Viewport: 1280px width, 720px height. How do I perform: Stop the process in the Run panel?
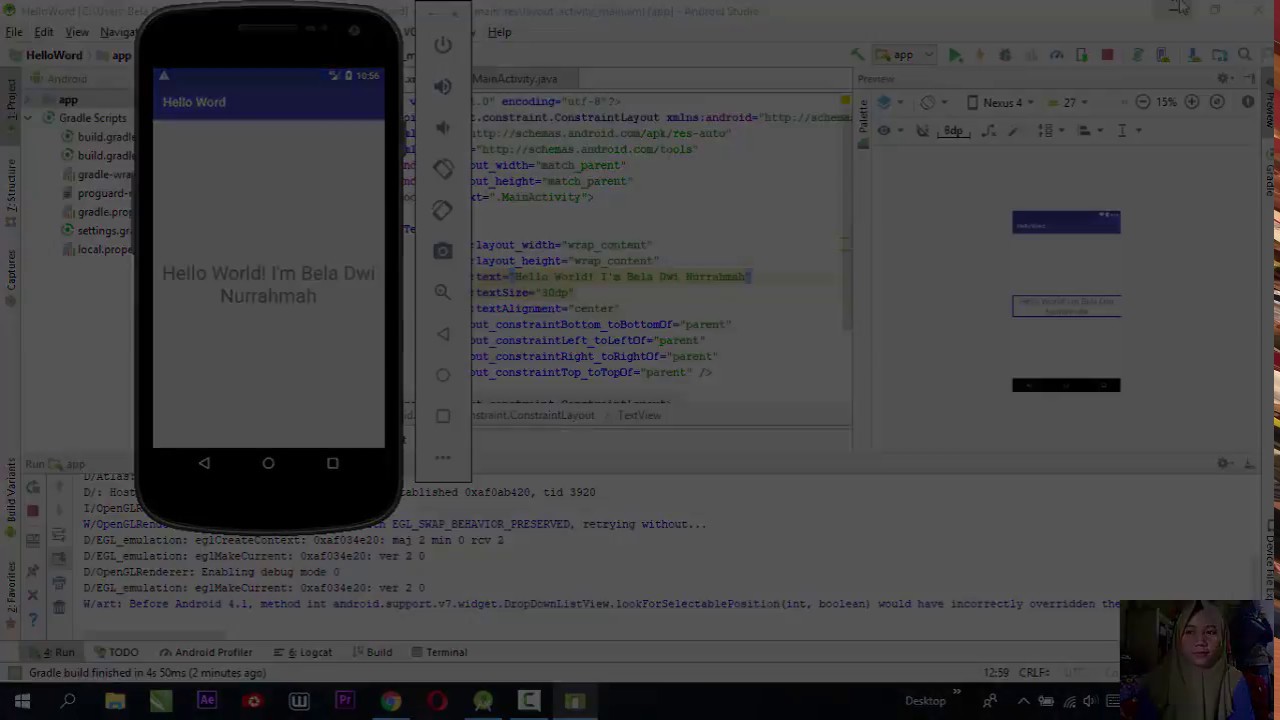33,511
